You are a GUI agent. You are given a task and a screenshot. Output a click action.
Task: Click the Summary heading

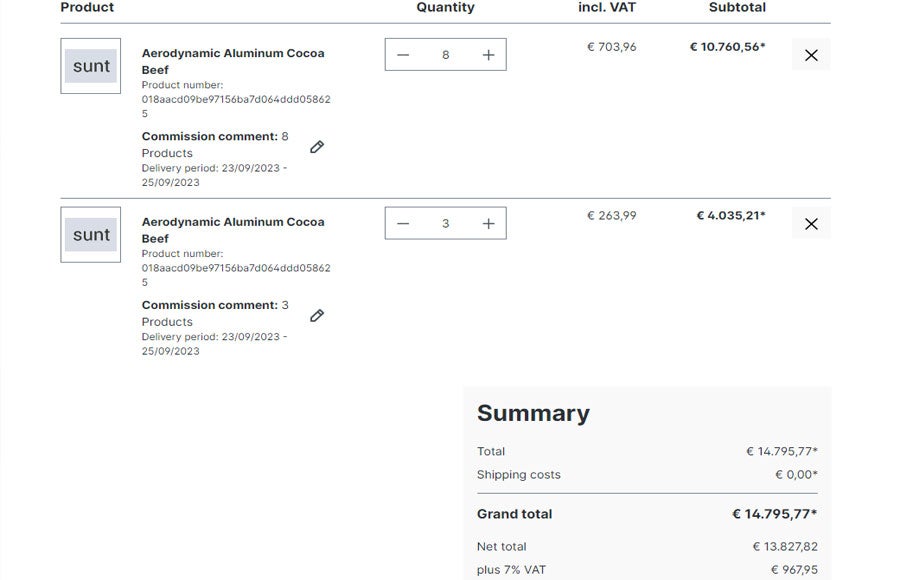[x=533, y=413]
